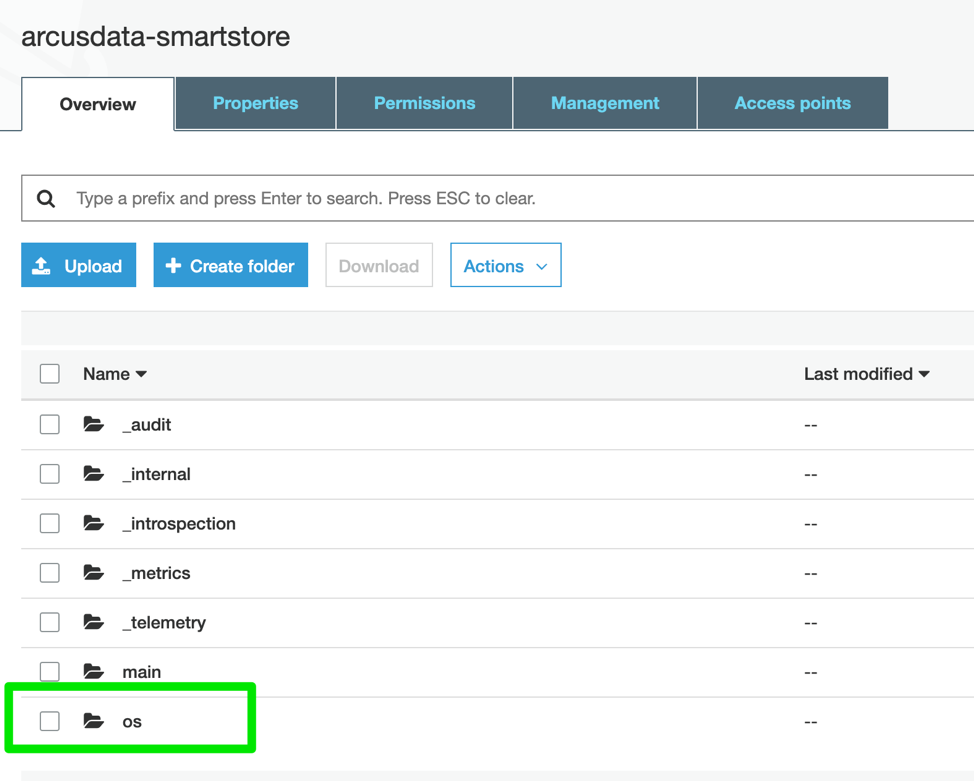Image resolution: width=974 pixels, height=781 pixels.
Task: Click the folder icon next to main
Action: pos(93,671)
